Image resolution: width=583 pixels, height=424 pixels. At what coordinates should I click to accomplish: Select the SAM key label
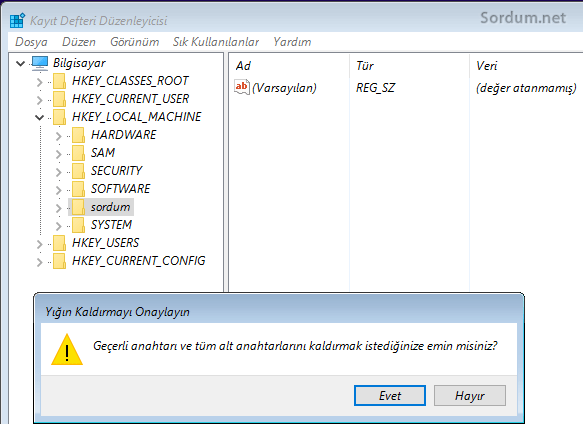pyautogui.click(x=103, y=152)
